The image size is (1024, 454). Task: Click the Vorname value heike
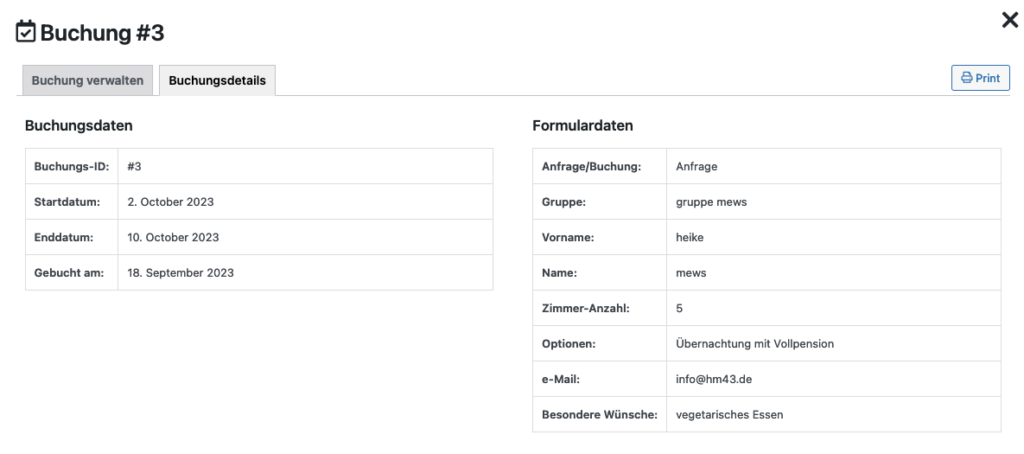[690, 237]
